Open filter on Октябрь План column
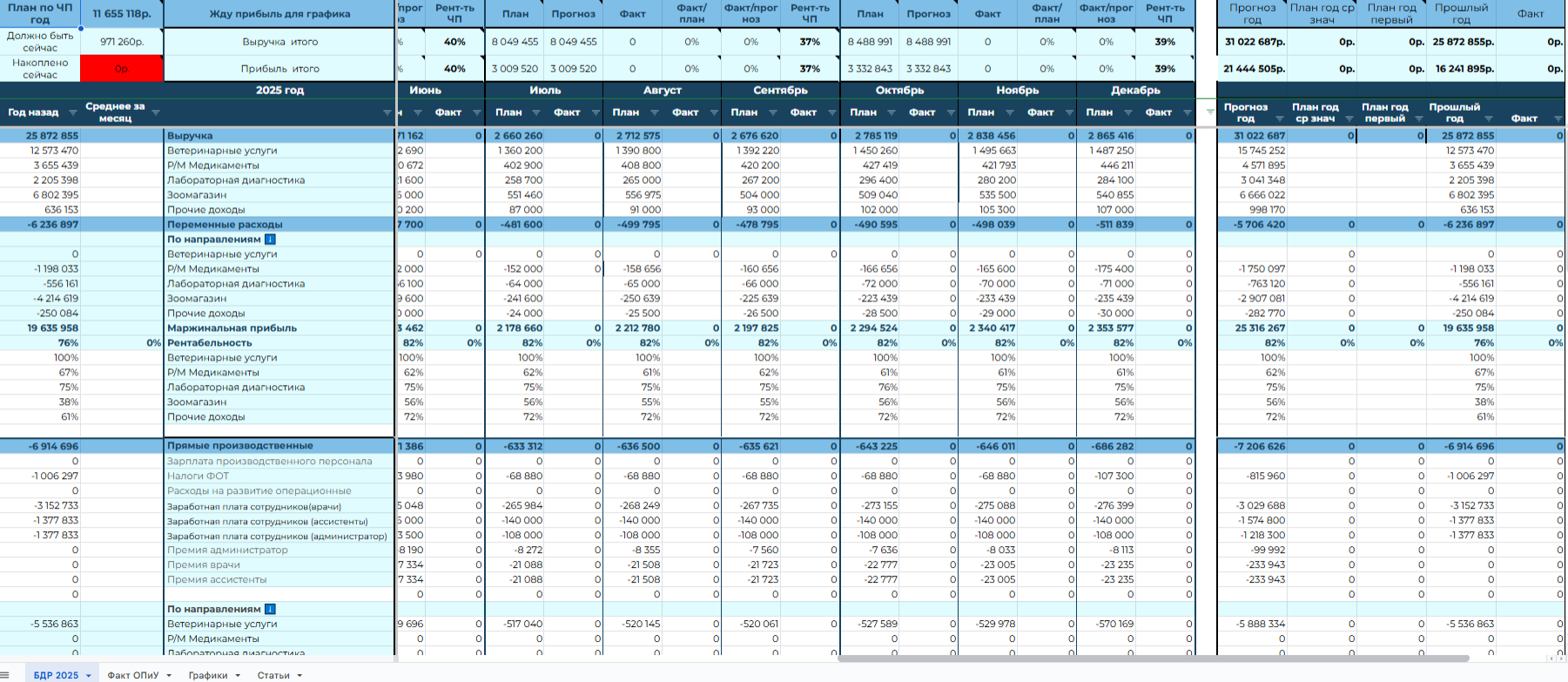Screen dimensions: 1568x682 (892, 112)
